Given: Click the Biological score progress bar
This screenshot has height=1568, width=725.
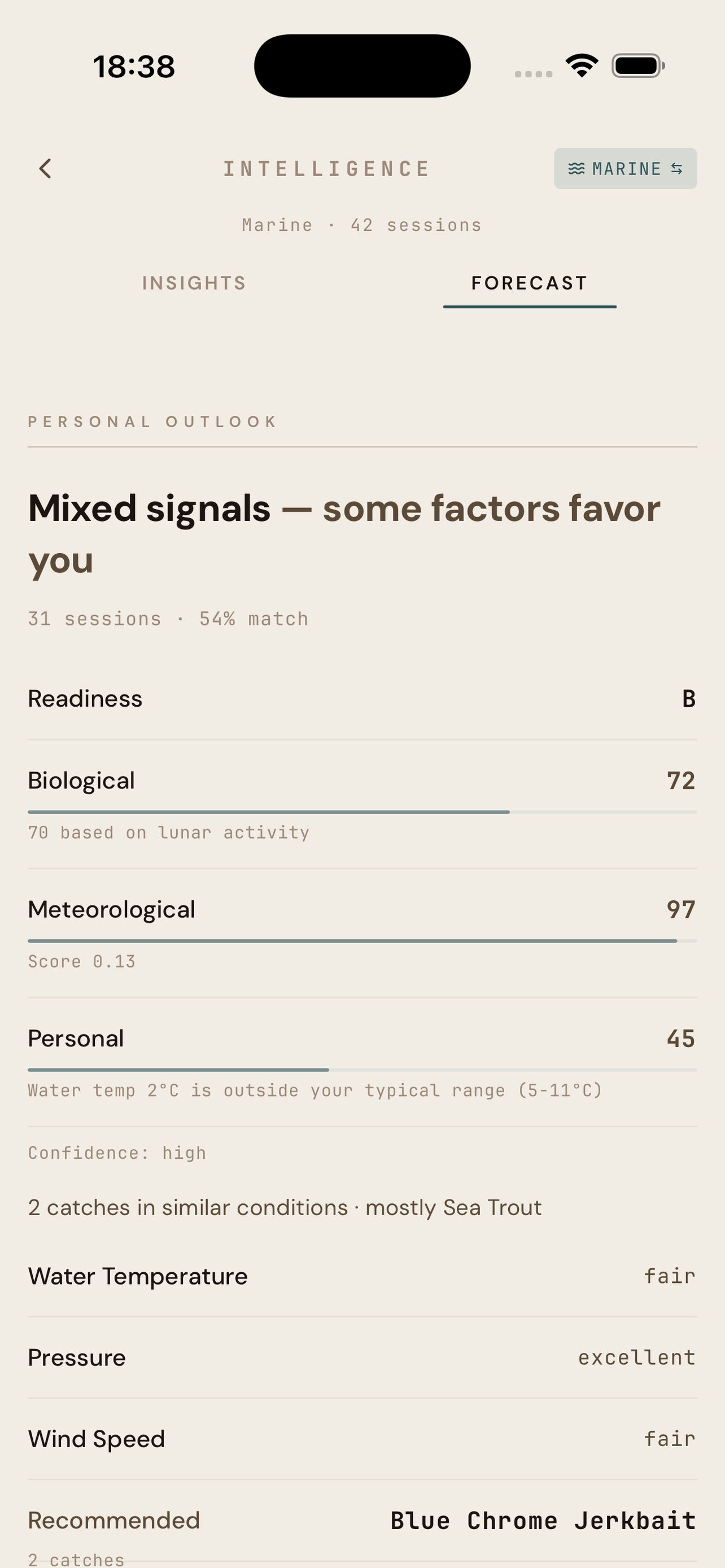Looking at the screenshot, I should coord(362,812).
